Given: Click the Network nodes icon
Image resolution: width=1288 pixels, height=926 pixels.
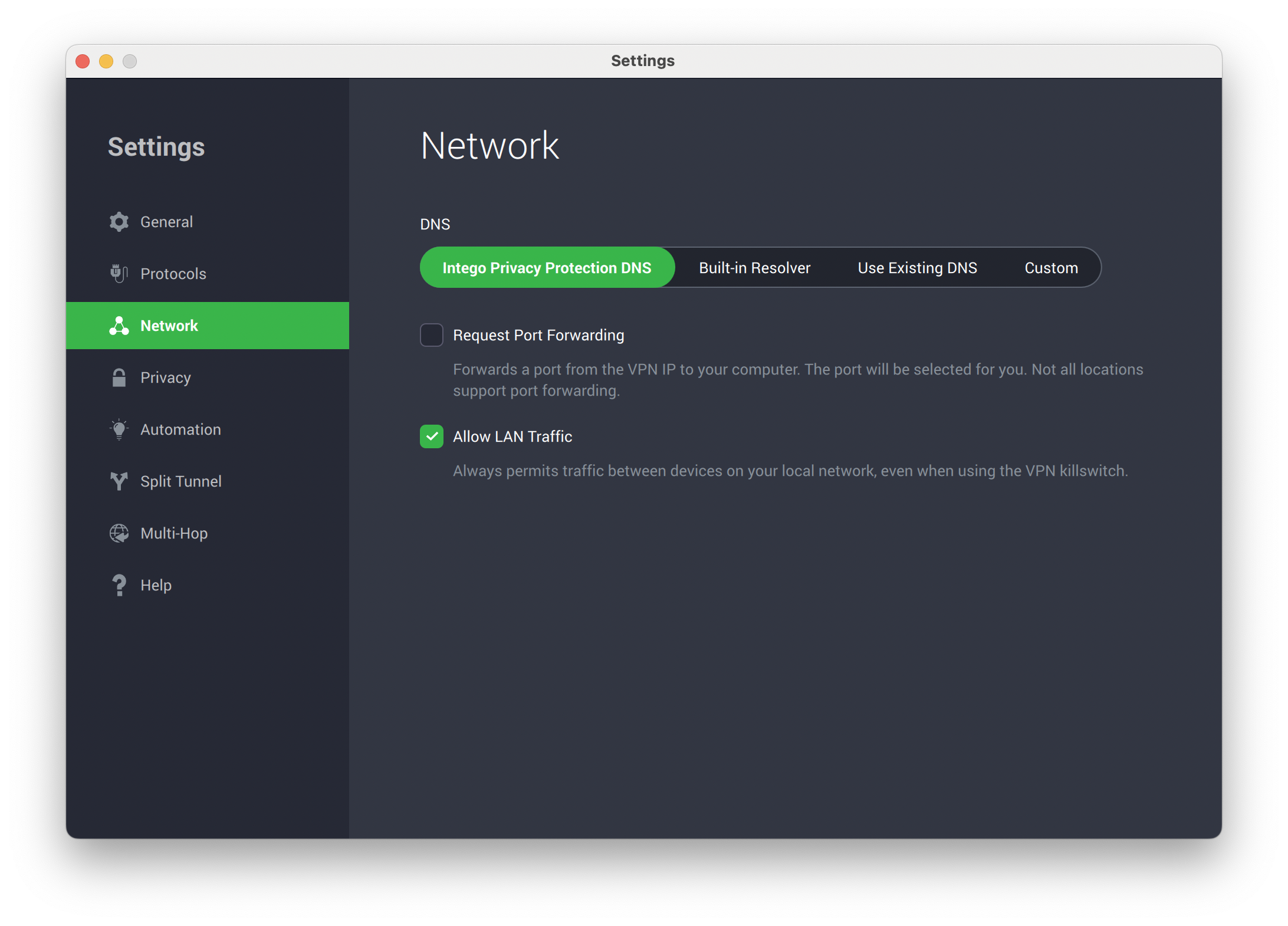Looking at the screenshot, I should (x=119, y=326).
